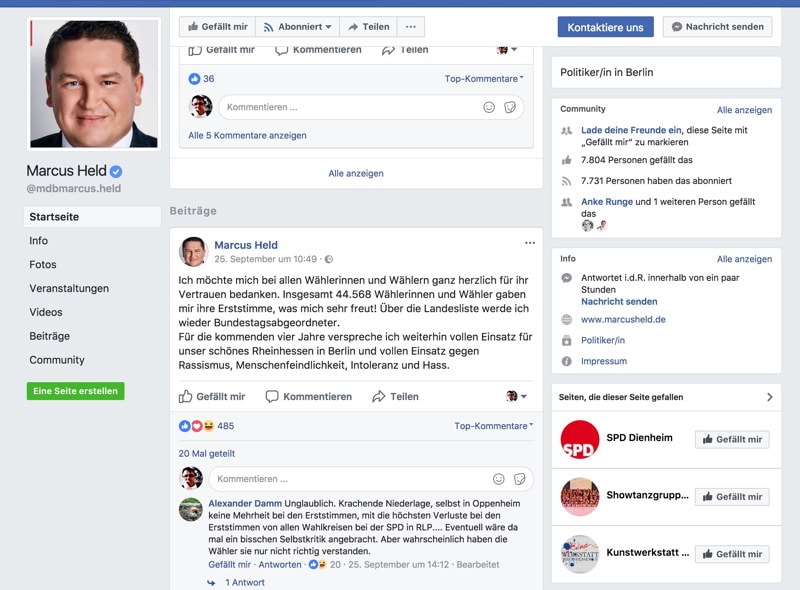800x590 pixels.
Task: Click the Kommentieren icon under the post
Action: (272, 397)
